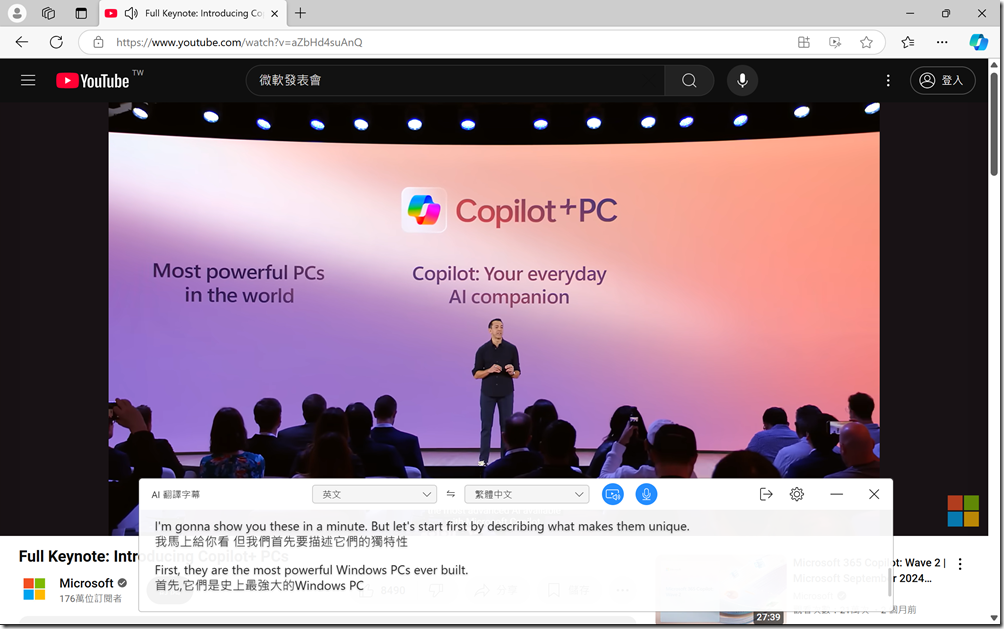Select the 'First, they are the most powerful' subtitle line
Image resolution: width=1004 pixels, height=629 pixels.
[x=311, y=570]
